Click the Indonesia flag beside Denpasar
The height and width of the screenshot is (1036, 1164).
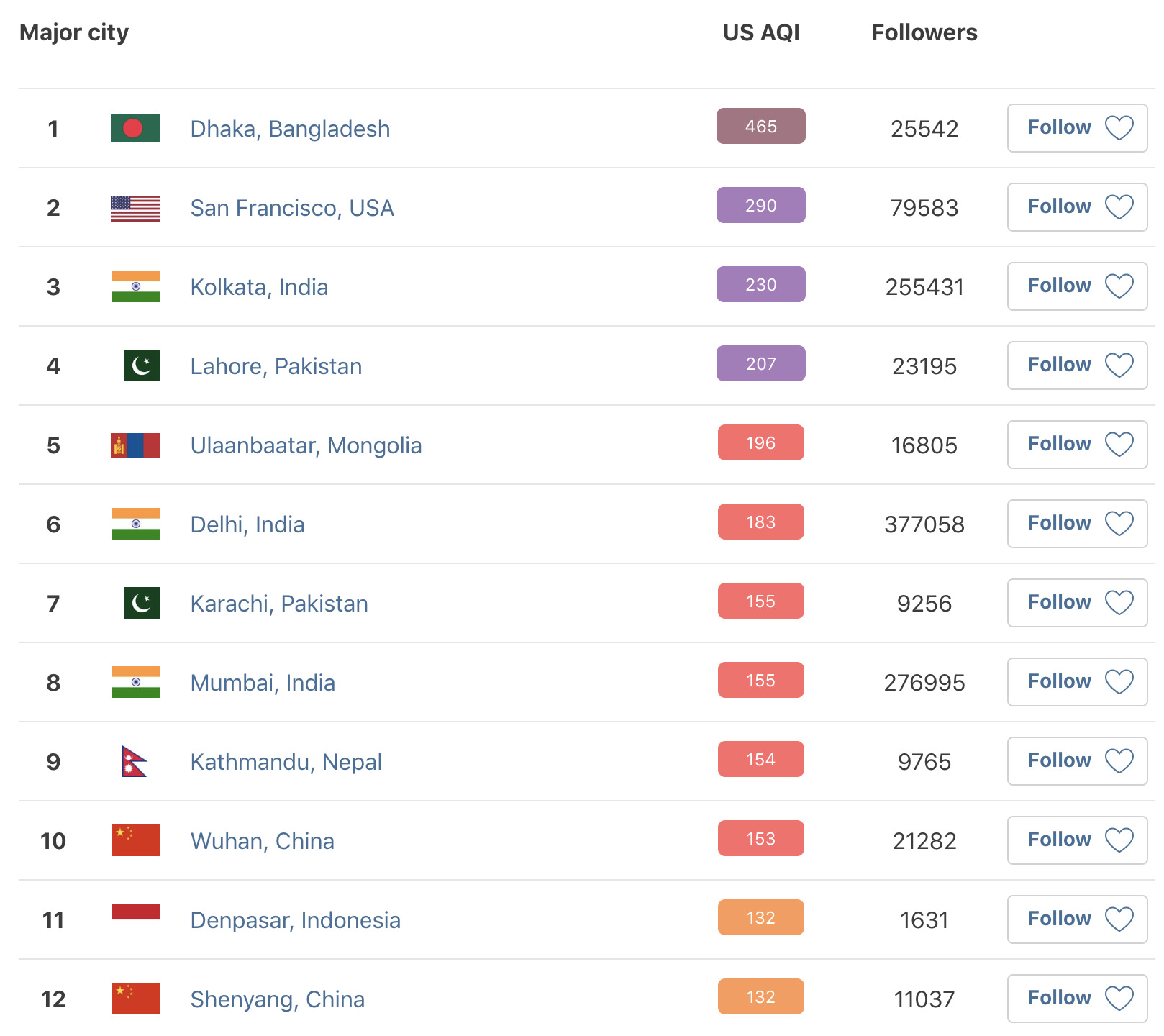point(135,912)
